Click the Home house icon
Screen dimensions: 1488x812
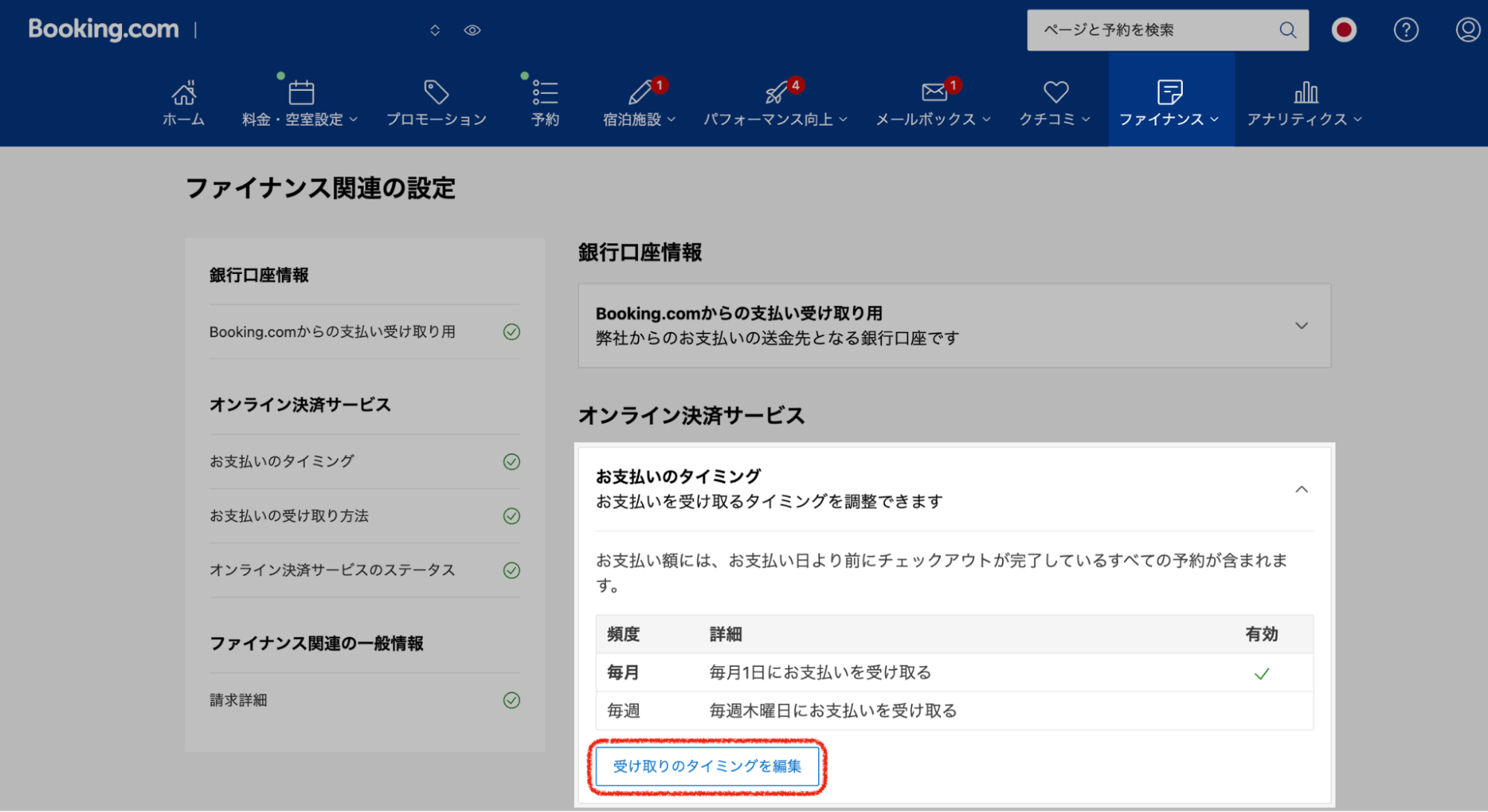pyautogui.click(x=183, y=93)
